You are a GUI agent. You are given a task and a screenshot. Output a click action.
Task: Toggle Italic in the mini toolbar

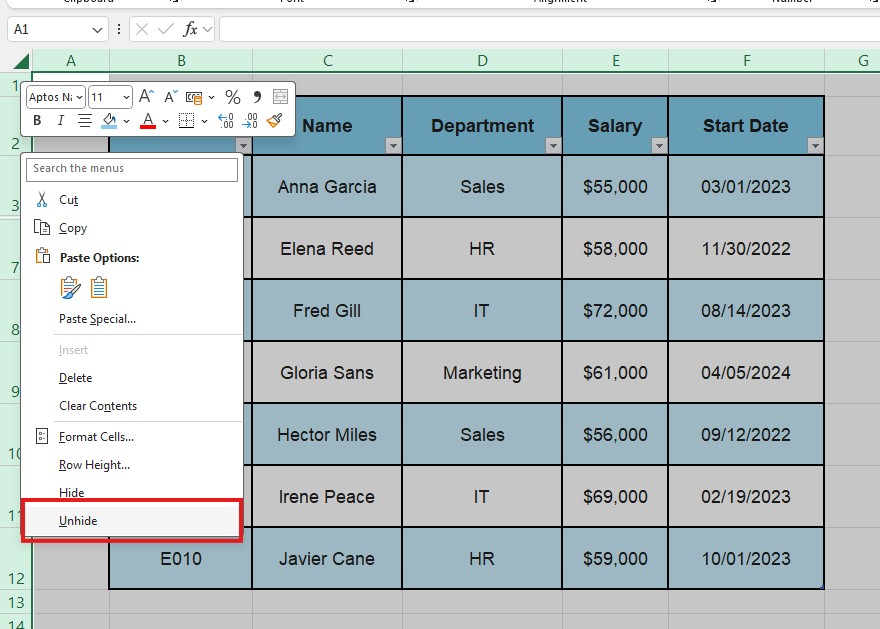(61, 120)
